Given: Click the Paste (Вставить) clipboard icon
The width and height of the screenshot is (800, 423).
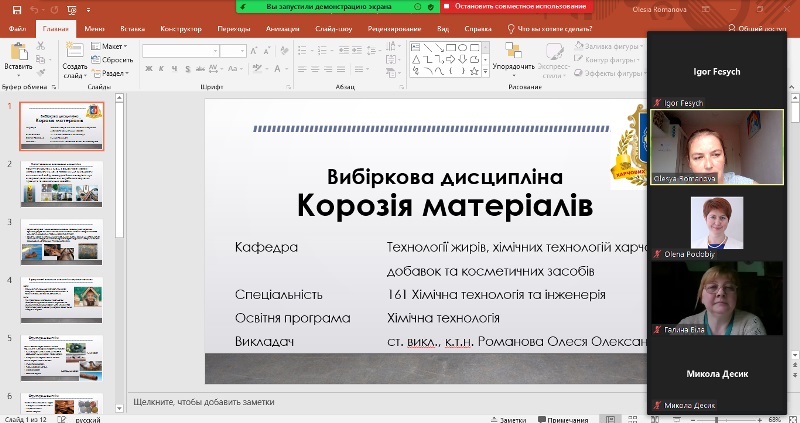Looking at the screenshot, I should point(17,50).
